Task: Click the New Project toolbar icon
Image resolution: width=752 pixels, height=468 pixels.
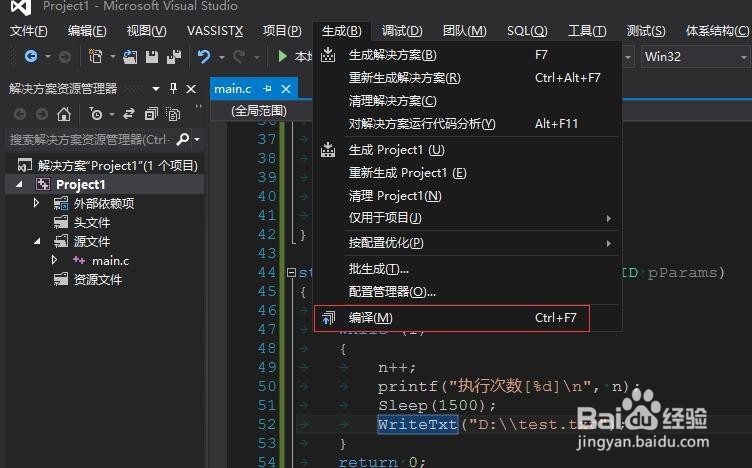Action: pos(96,57)
